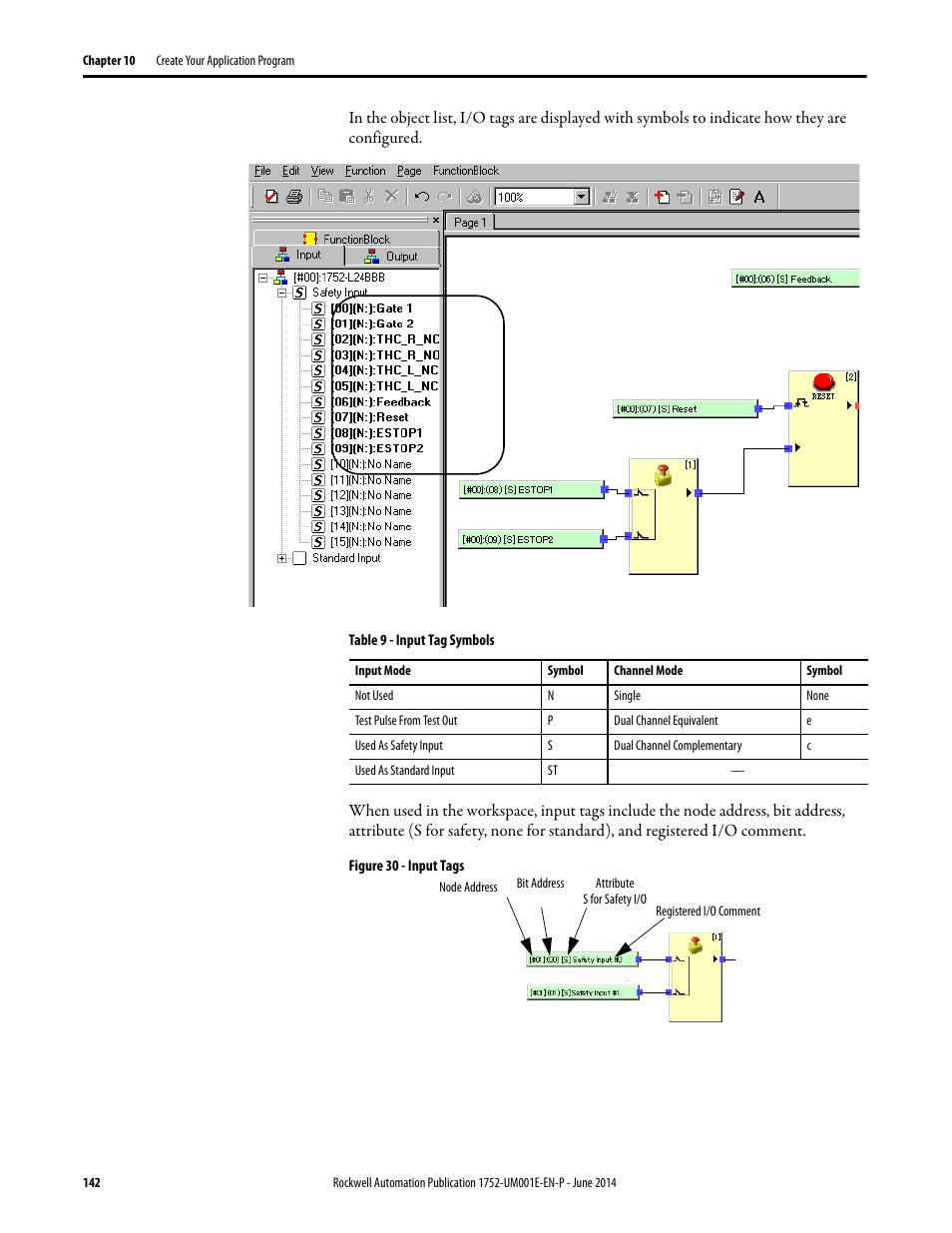Open the 100% zoom dropdown
952x1233 pixels.
(582, 197)
